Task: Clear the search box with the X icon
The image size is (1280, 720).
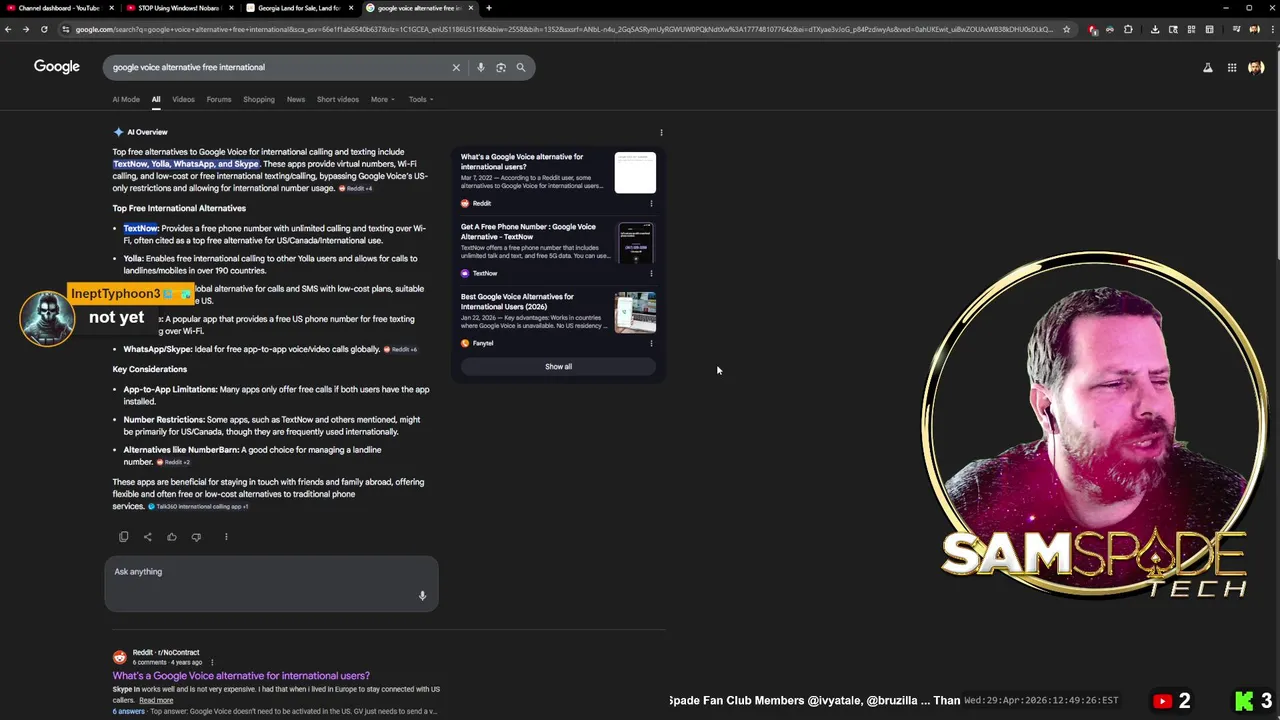Action: coord(456,67)
